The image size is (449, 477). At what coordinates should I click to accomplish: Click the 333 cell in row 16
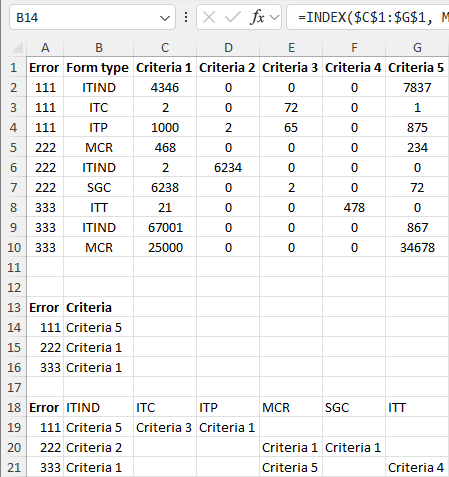[x=45, y=368]
